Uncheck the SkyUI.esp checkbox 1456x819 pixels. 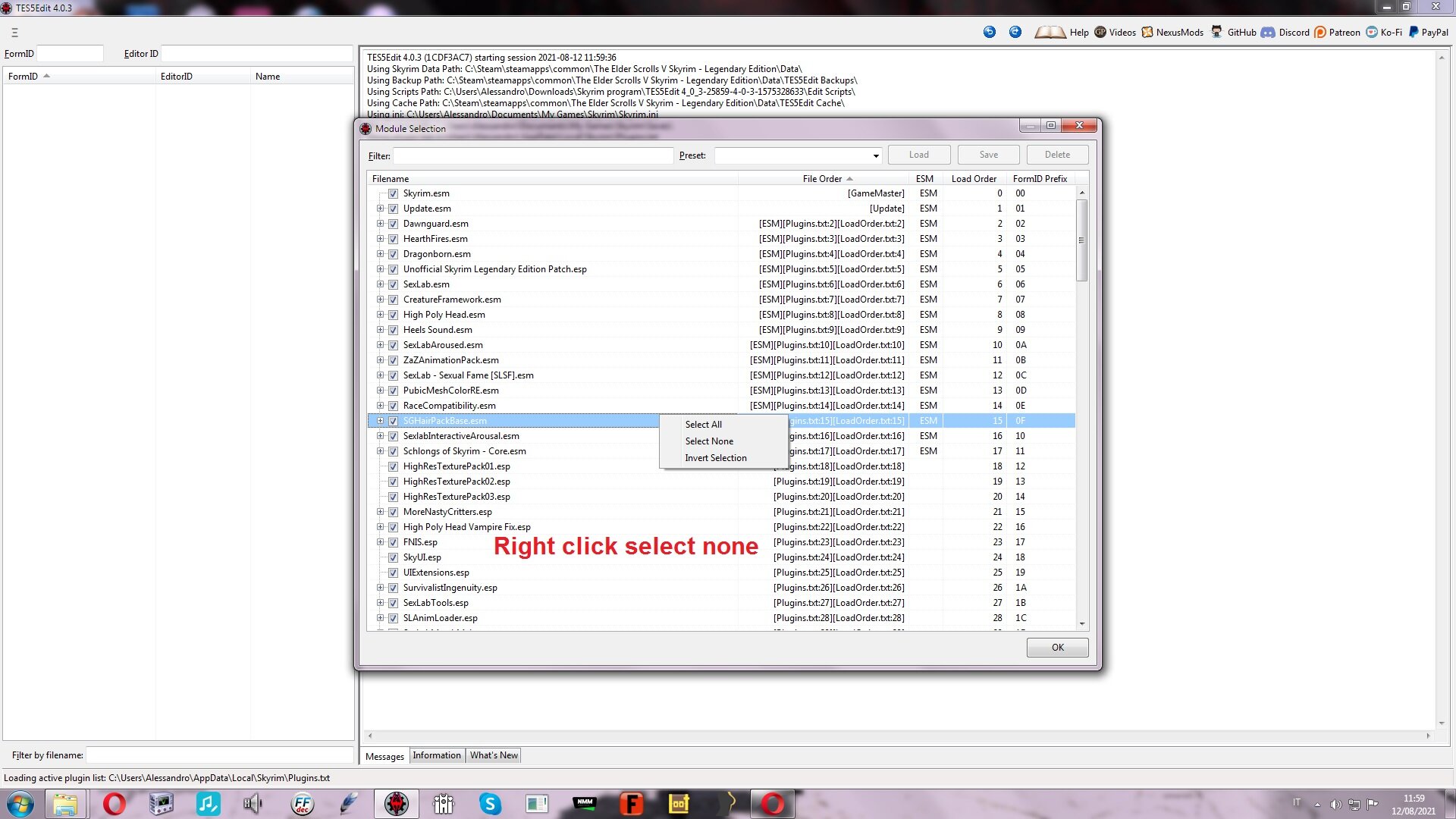[393, 557]
